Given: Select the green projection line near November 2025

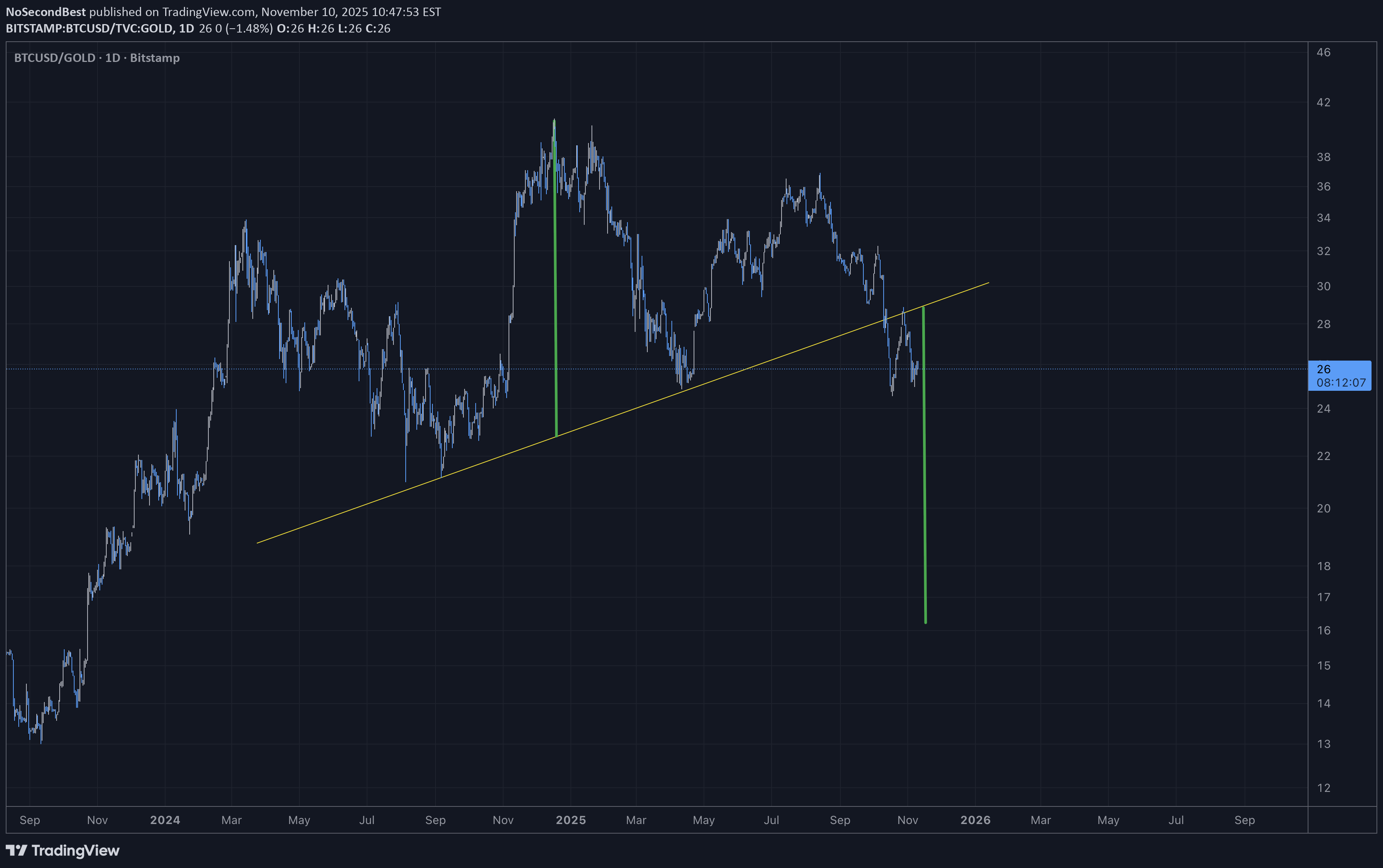Looking at the screenshot, I should click(925, 488).
